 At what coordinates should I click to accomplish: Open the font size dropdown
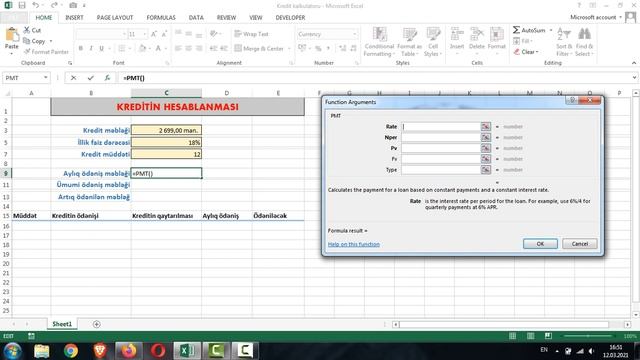[x=144, y=34]
